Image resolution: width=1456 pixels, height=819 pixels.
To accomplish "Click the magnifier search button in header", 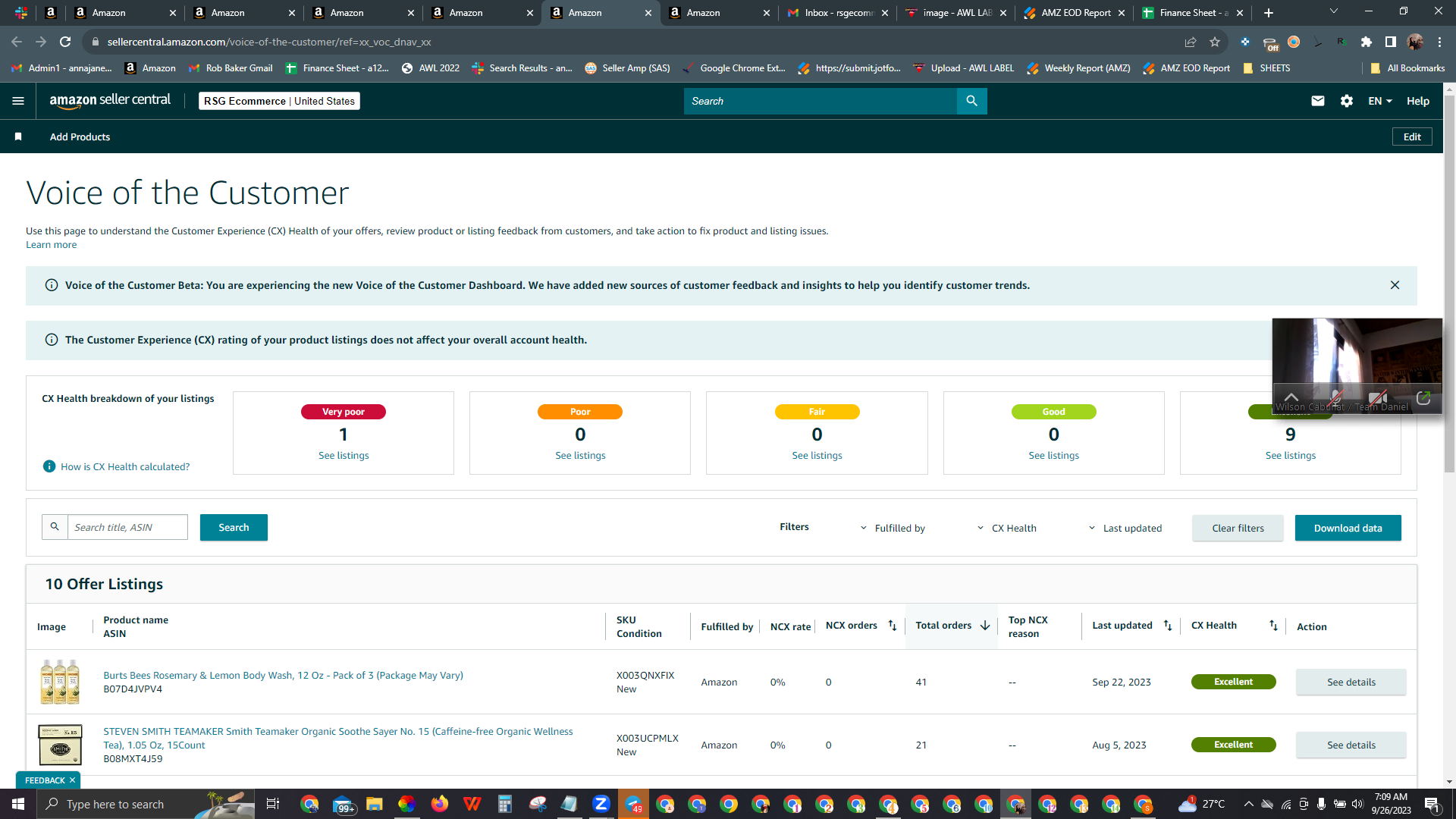I will 971,101.
